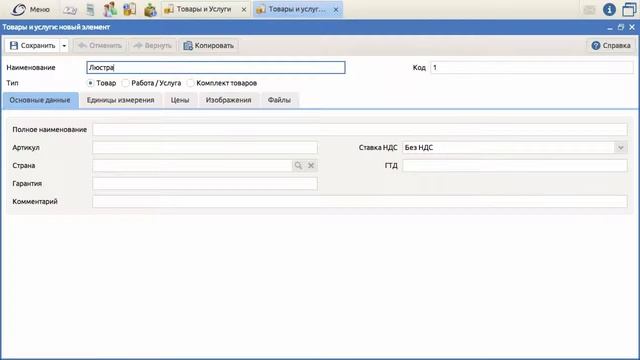
Task: Click the hand-with-card toolbar icon
Action: 70,9
